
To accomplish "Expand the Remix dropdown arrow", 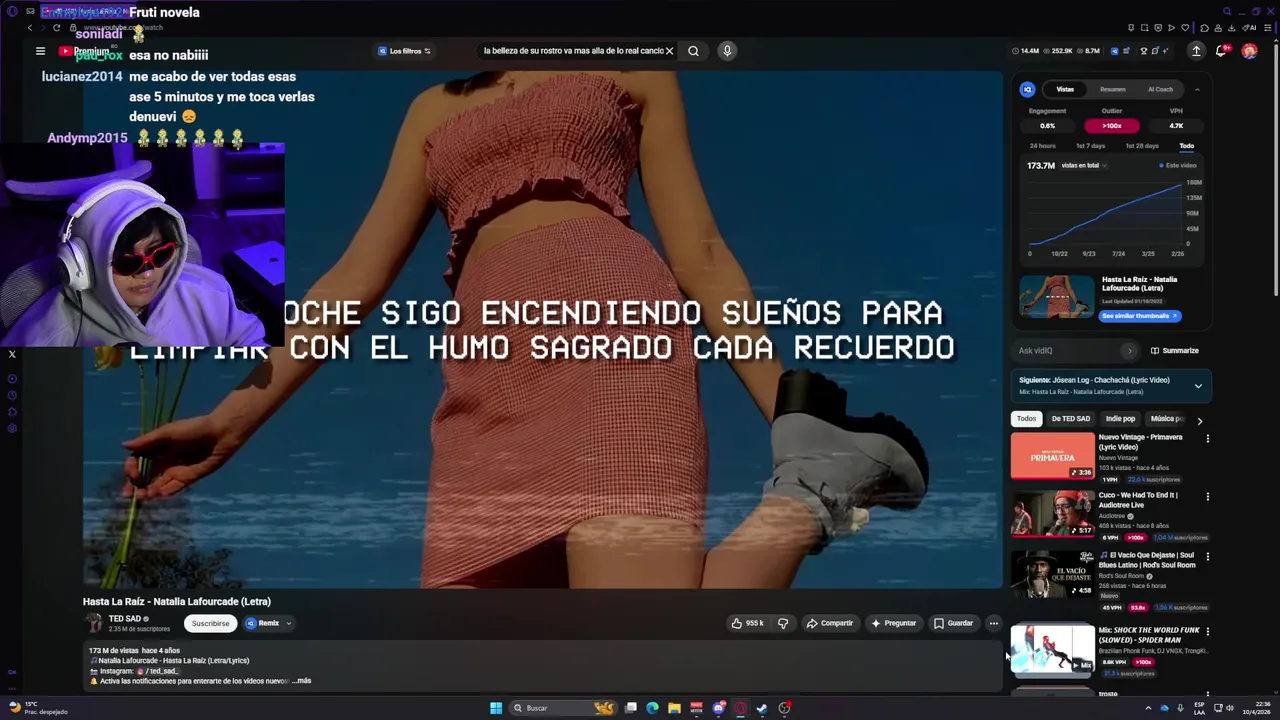I will (x=288, y=623).
